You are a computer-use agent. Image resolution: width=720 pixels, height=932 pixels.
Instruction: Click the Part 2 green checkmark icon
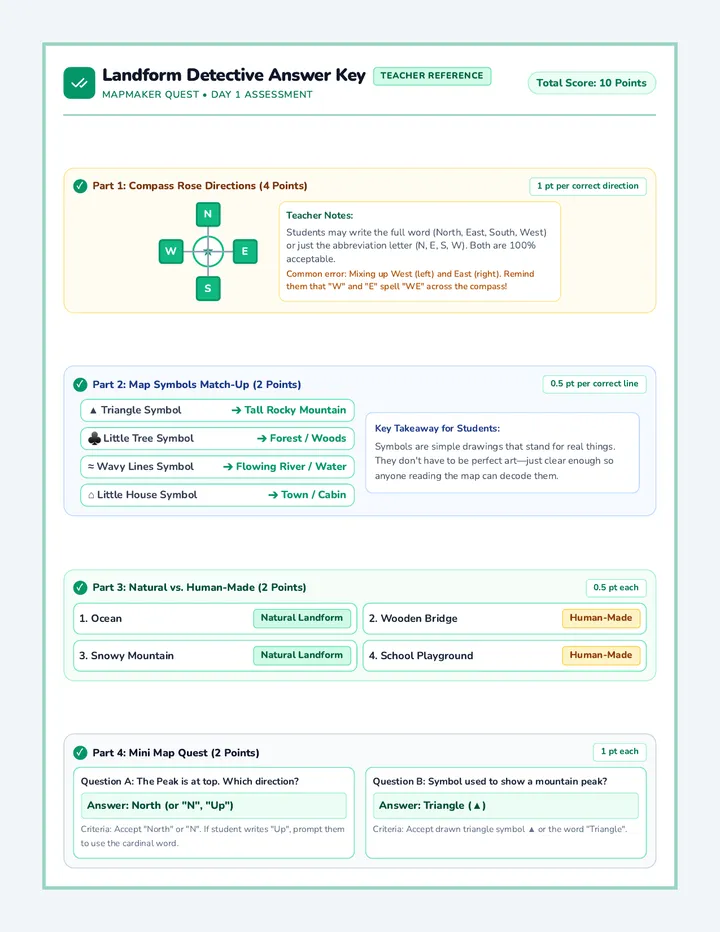(x=80, y=385)
